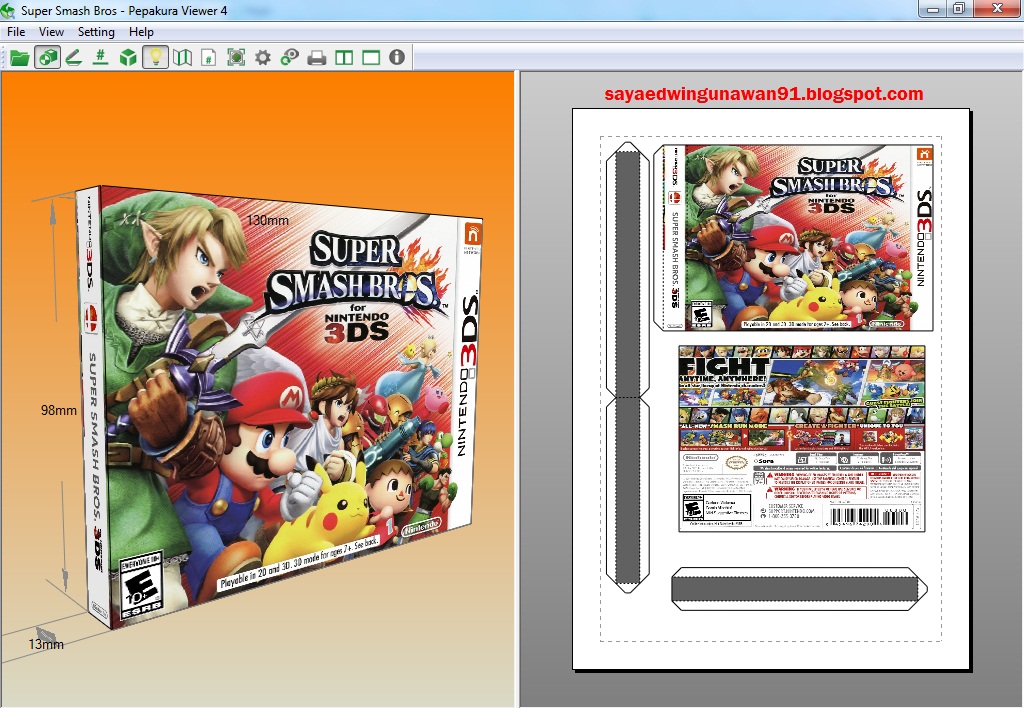Open the Setting menu

[x=96, y=31]
